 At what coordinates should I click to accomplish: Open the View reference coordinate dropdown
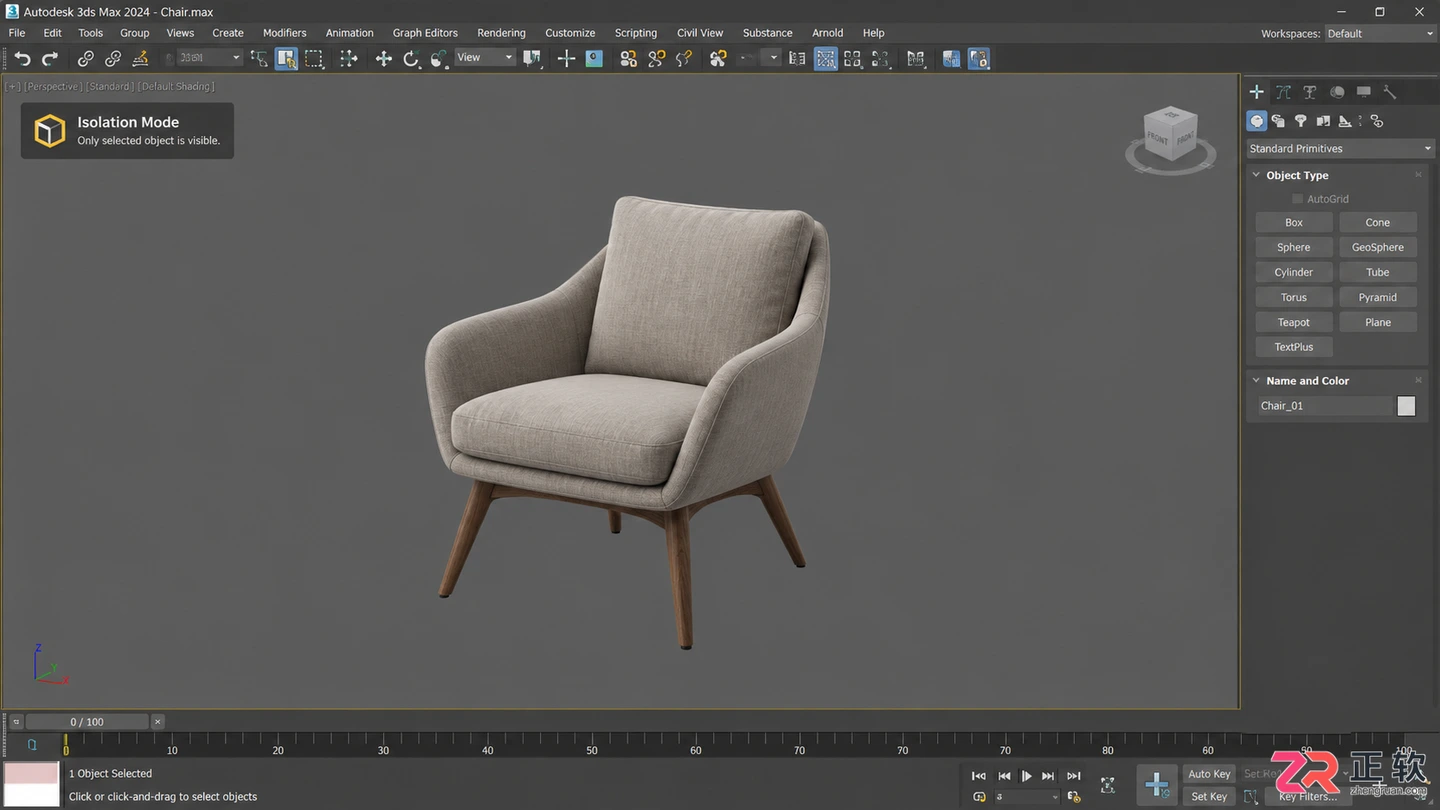click(x=485, y=58)
